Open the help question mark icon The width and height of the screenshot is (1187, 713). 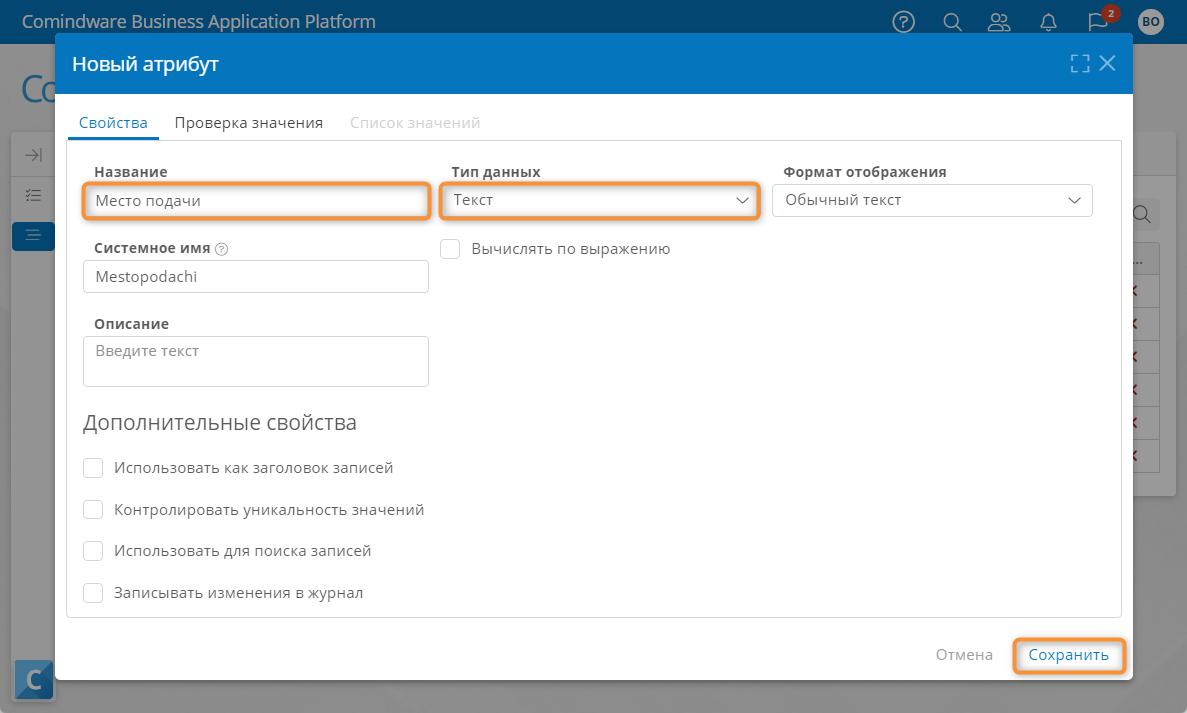(x=903, y=22)
